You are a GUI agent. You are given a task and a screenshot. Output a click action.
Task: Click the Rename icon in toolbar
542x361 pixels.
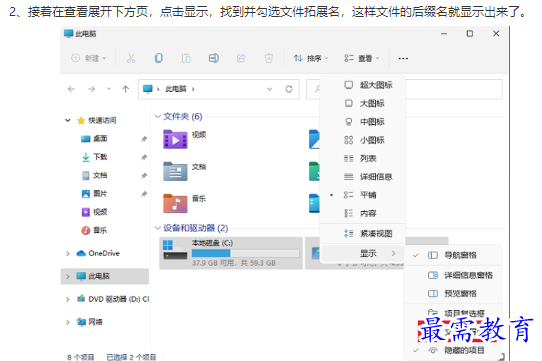pyautogui.click(x=214, y=58)
